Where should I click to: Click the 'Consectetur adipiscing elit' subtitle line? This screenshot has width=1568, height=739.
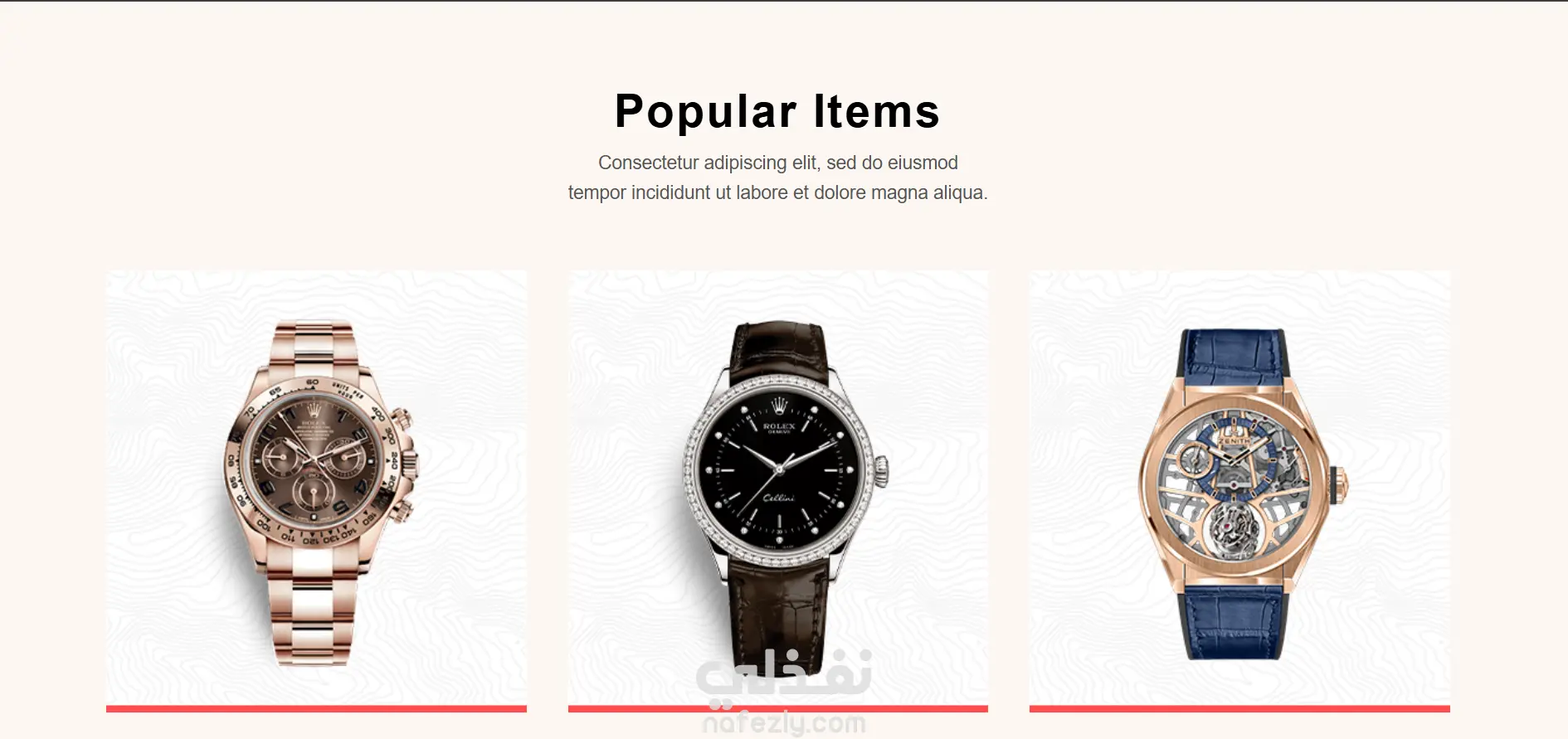point(777,163)
